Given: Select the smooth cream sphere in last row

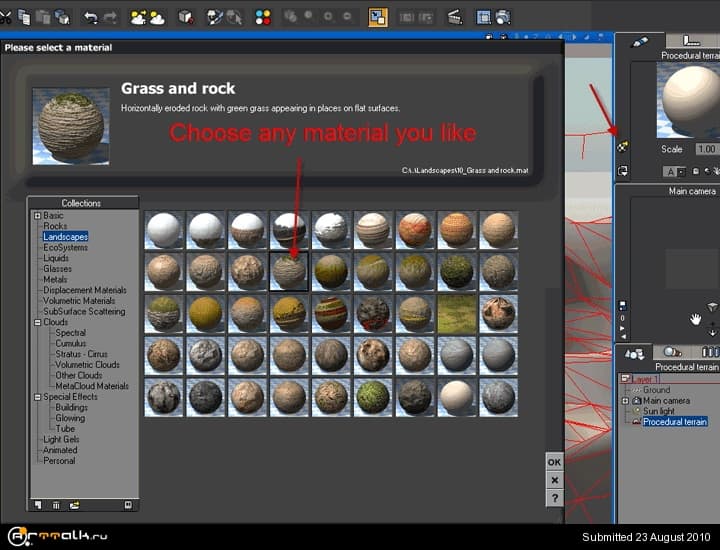Looking at the screenshot, I should [456, 398].
